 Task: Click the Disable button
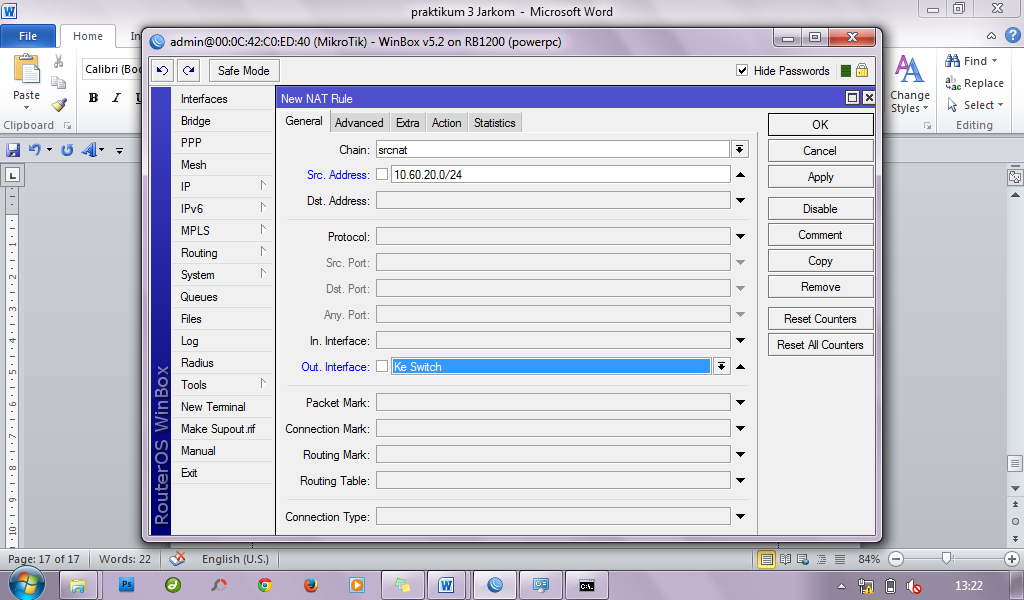point(820,209)
